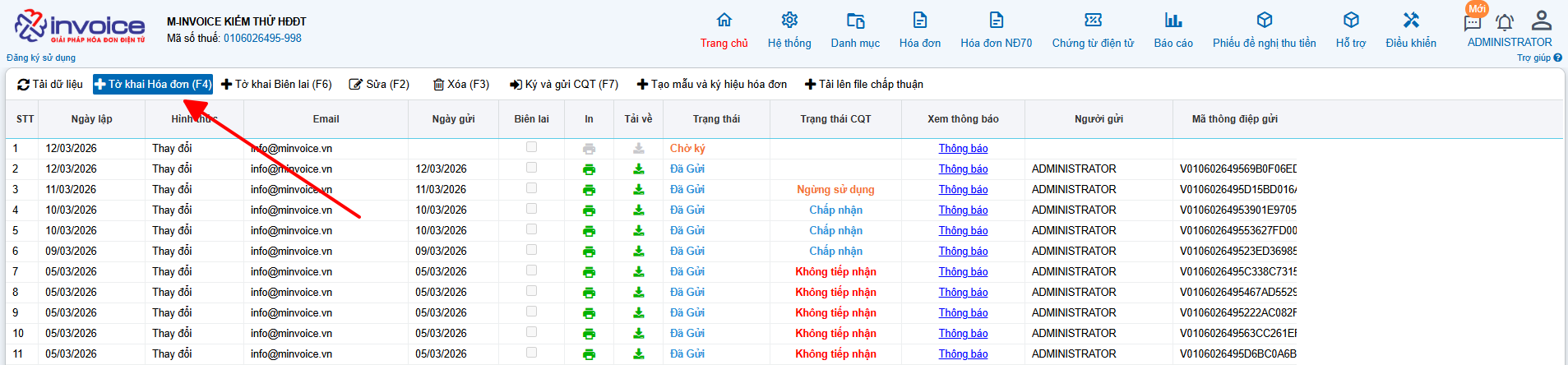Go to Trang chủ home icon
1568x365 pixels.
coord(724,21)
